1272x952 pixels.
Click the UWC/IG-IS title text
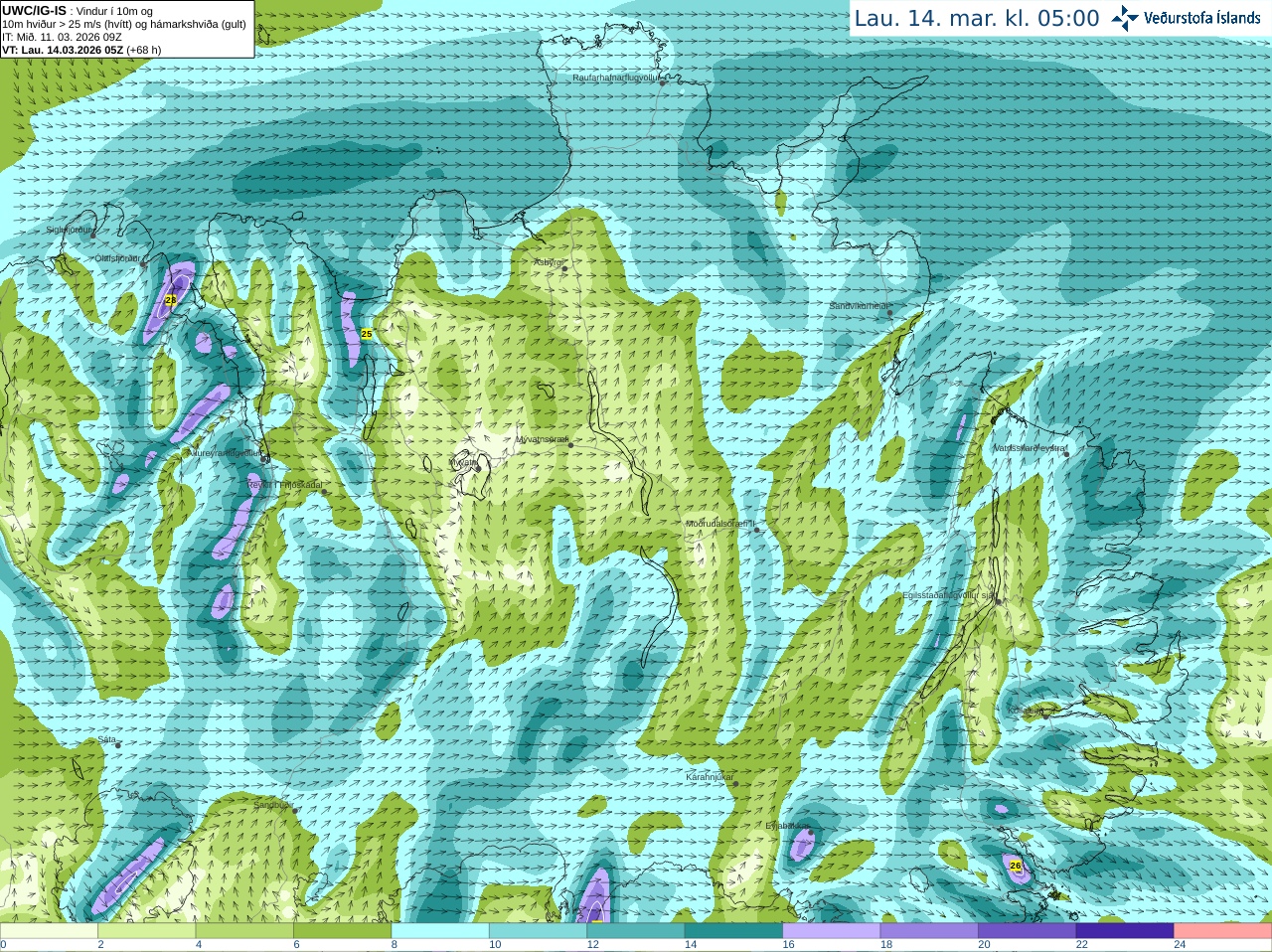(34, 10)
